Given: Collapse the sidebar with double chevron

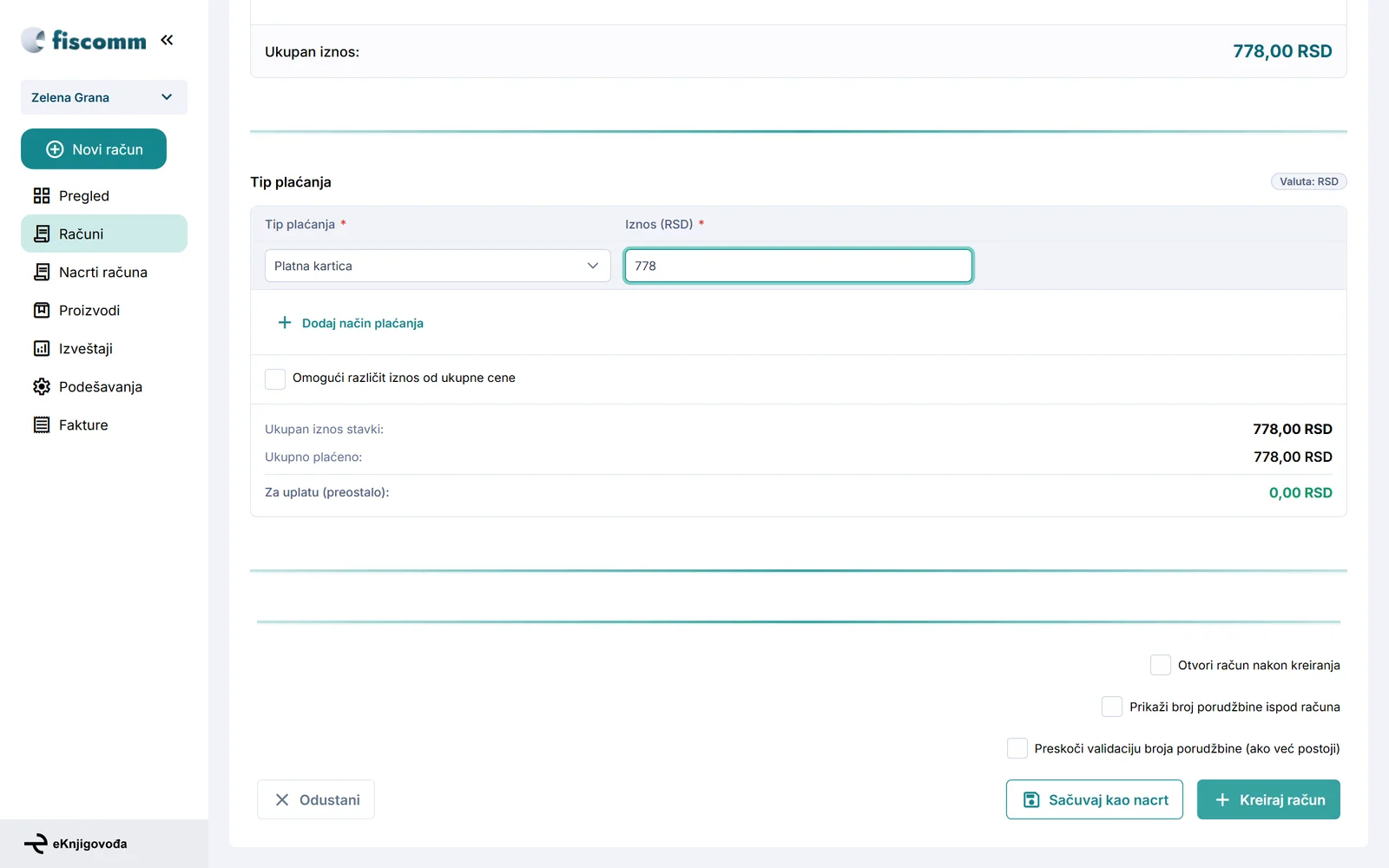Looking at the screenshot, I should 167,40.
